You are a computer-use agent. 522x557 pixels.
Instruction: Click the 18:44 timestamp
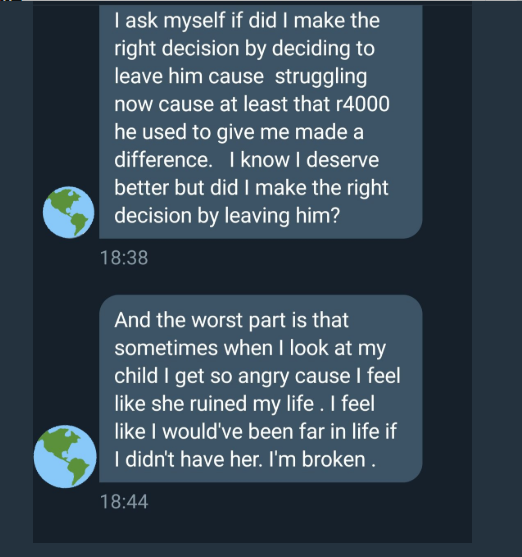(124, 502)
